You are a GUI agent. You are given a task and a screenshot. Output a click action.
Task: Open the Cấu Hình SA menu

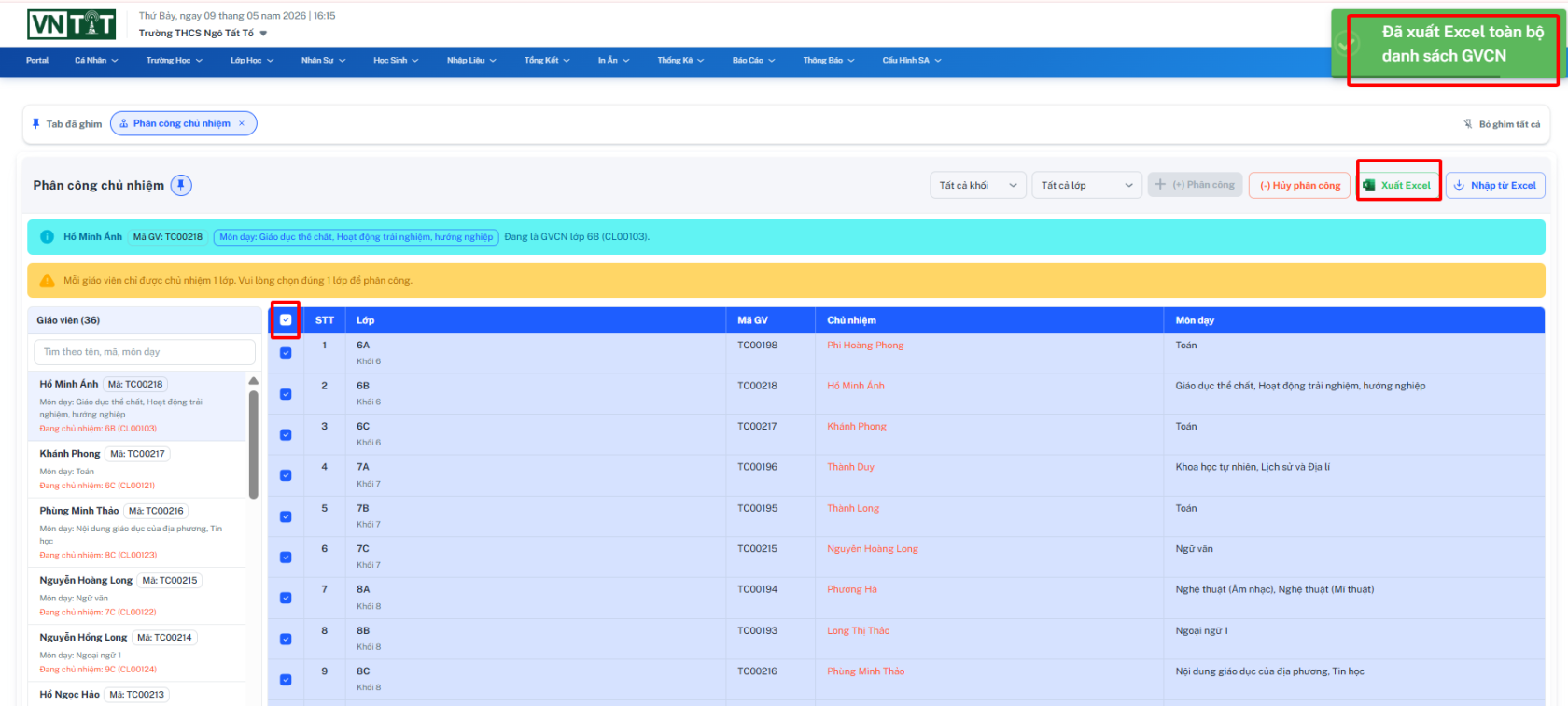(x=912, y=60)
